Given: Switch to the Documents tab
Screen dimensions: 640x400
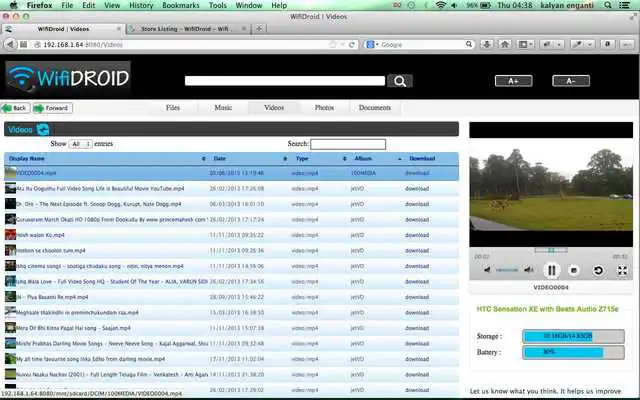Looking at the screenshot, I should coord(375,108).
